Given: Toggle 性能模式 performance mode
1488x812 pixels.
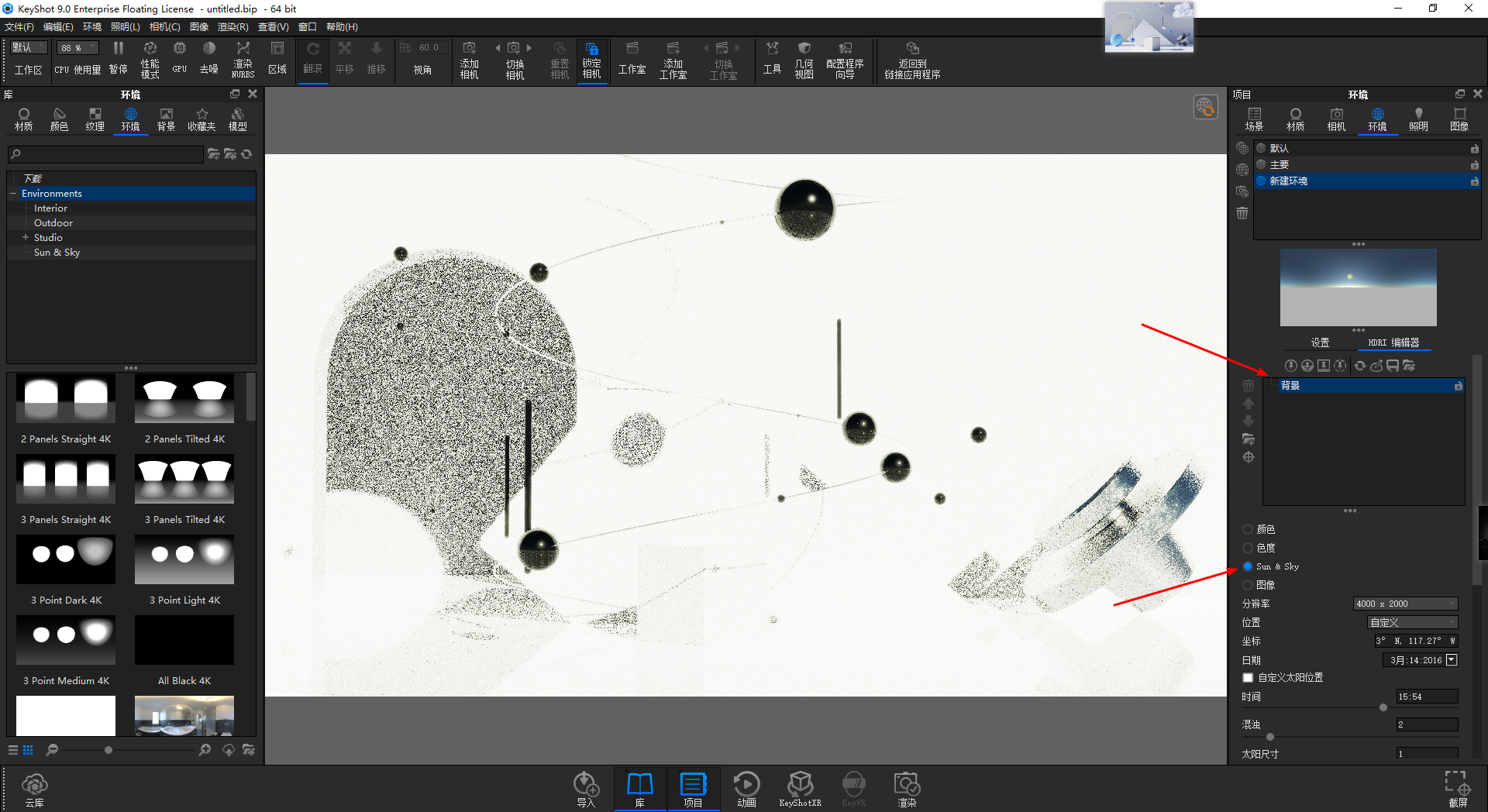Looking at the screenshot, I should 150,59.
